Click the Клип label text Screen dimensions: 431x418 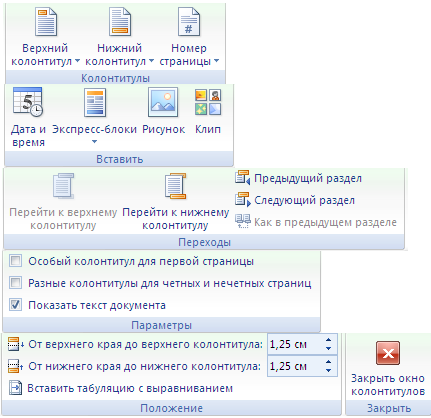pyautogui.click(x=208, y=129)
